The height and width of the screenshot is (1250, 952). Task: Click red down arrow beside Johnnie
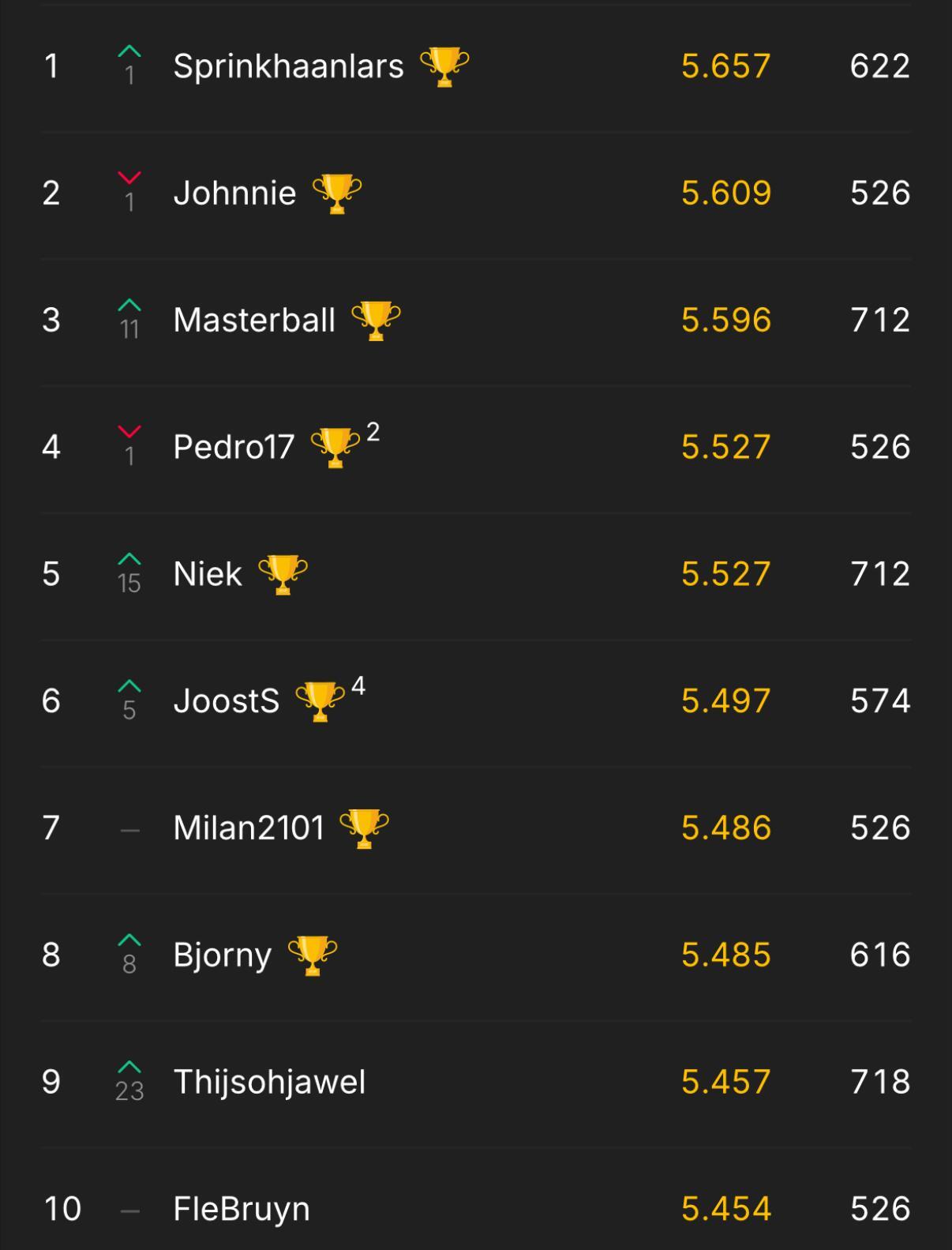point(129,178)
